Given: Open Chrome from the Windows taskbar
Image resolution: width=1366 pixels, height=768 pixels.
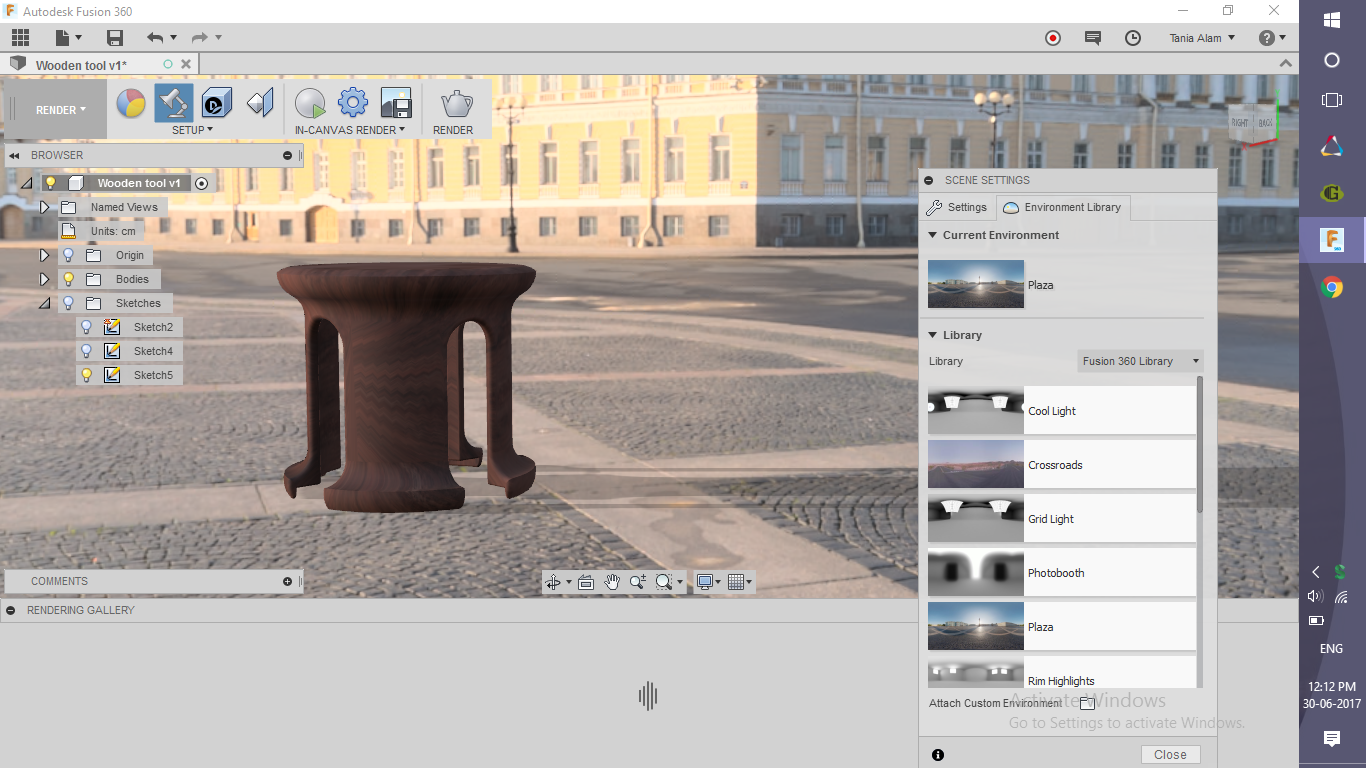Looking at the screenshot, I should (1331, 288).
